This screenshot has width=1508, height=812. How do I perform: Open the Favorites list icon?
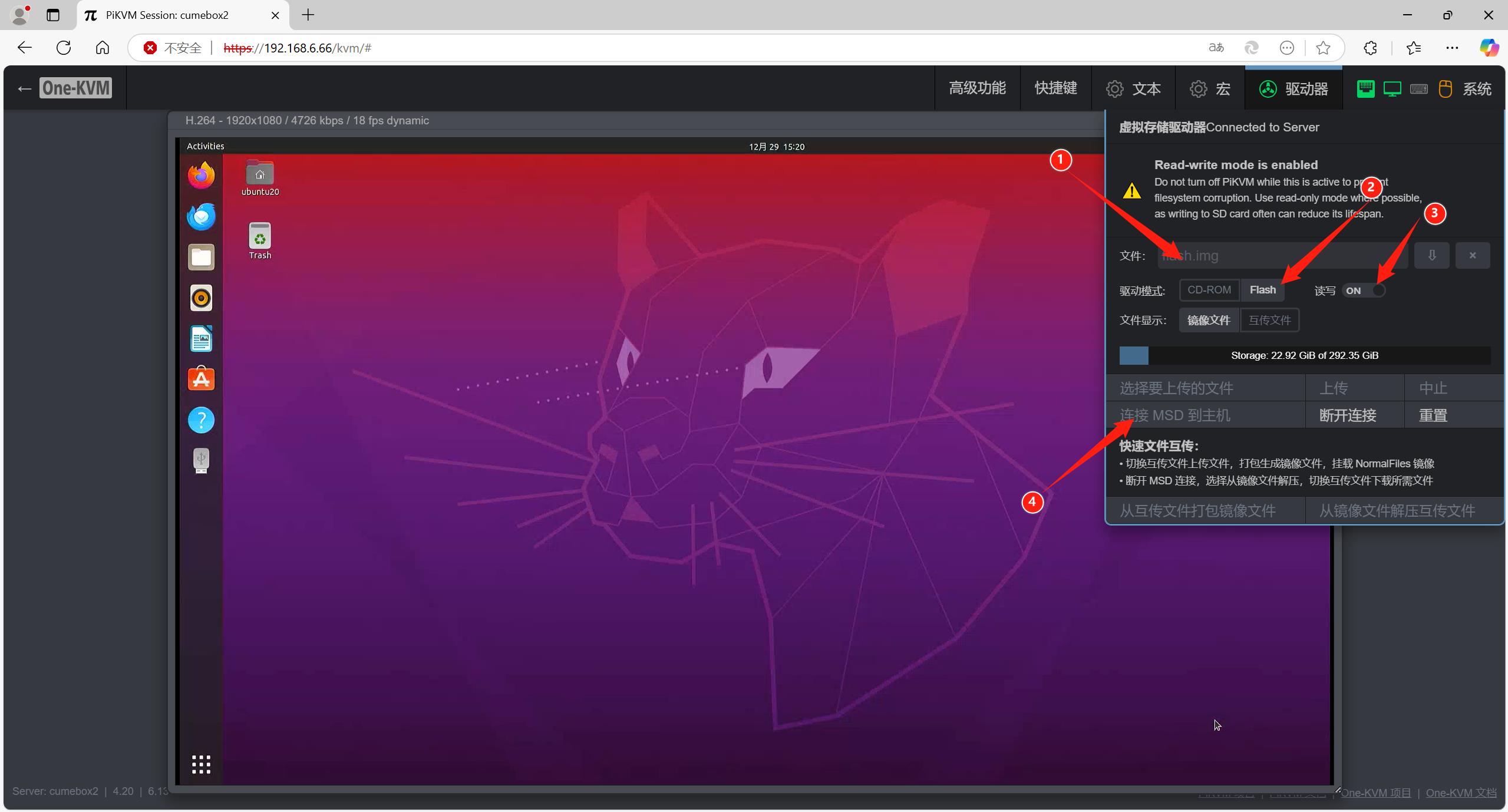coord(1413,48)
